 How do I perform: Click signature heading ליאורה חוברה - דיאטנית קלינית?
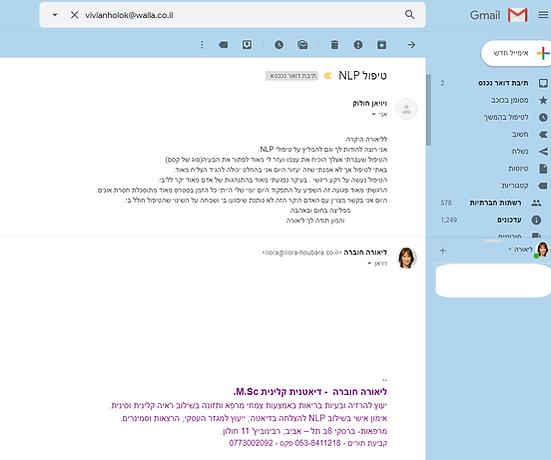point(310,391)
